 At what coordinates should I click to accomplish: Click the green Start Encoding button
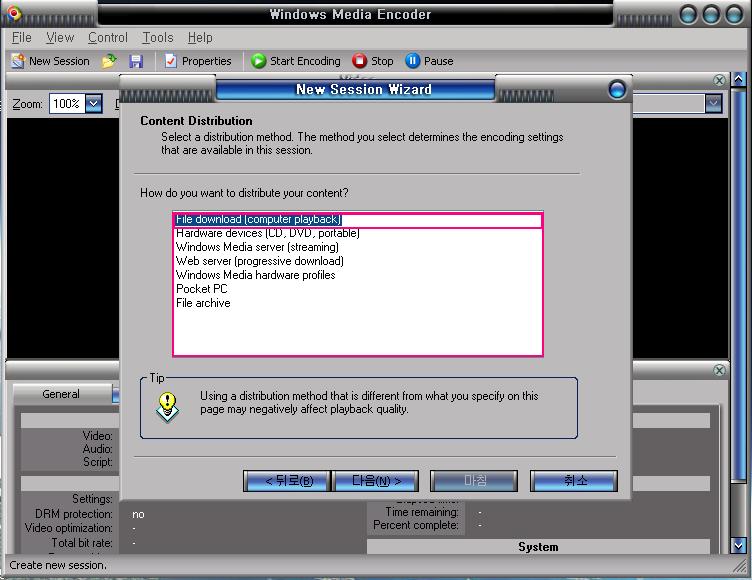click(295, 61)
